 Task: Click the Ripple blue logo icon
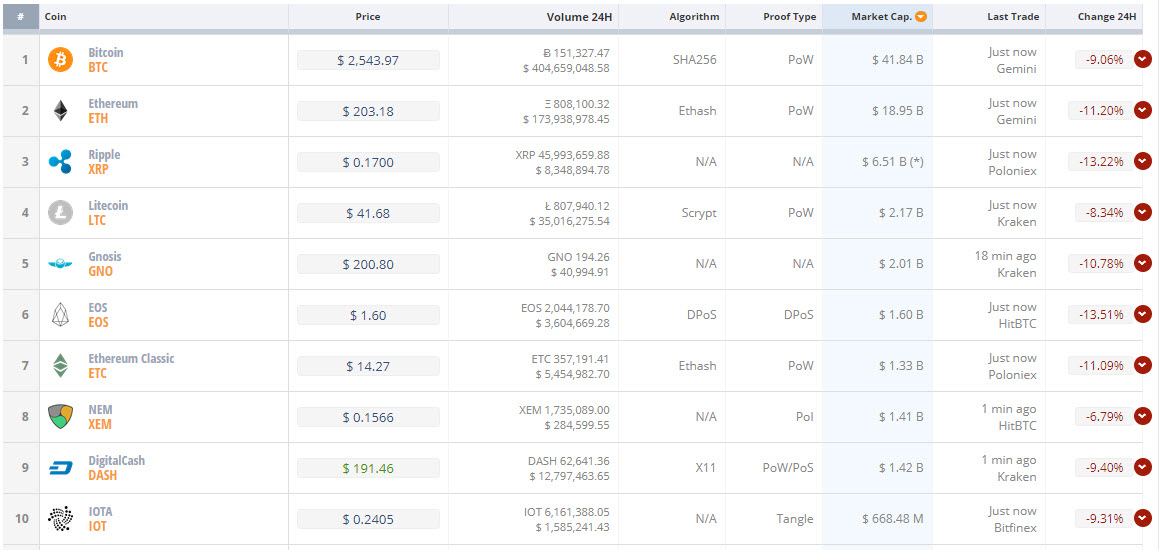[x=61, y=162]
